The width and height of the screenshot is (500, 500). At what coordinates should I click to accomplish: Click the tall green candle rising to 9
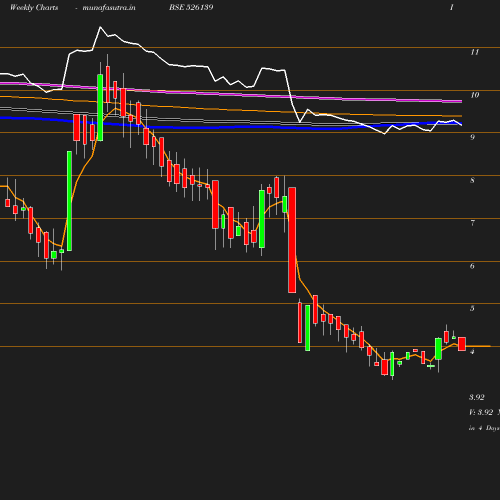[69, 201]
